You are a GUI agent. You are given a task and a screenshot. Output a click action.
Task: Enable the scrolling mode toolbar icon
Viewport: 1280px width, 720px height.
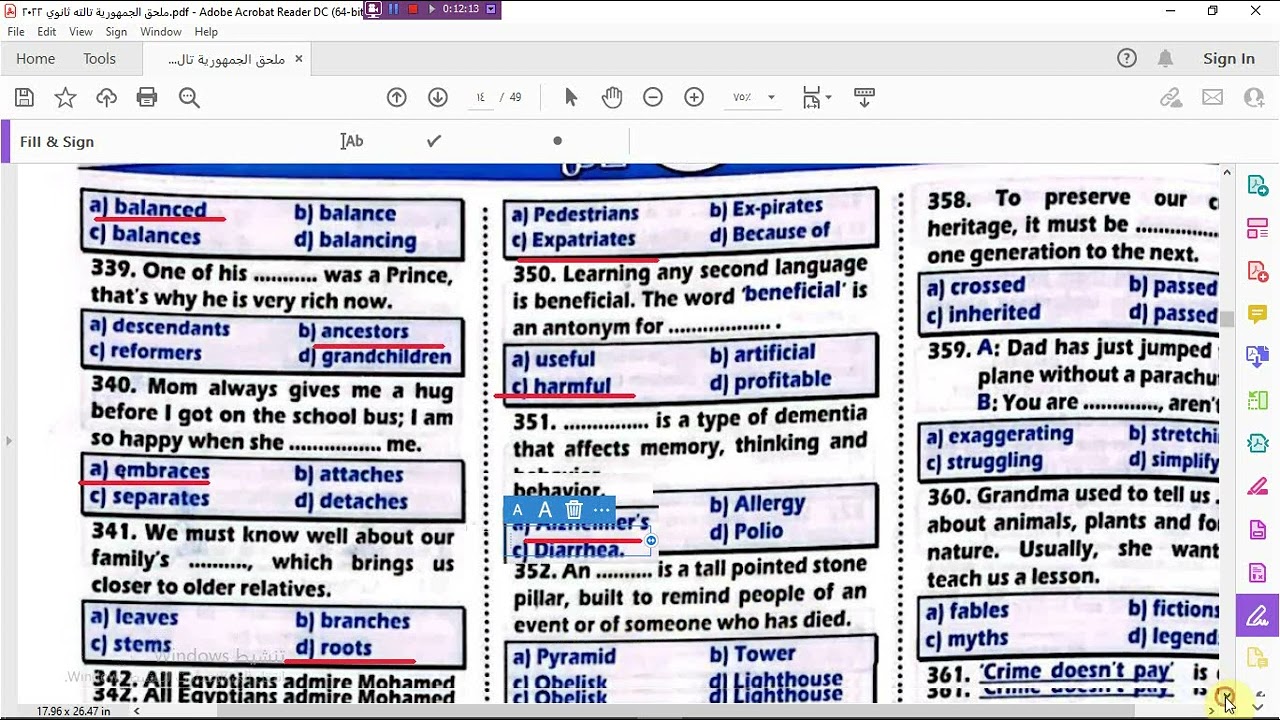(864, 97)
